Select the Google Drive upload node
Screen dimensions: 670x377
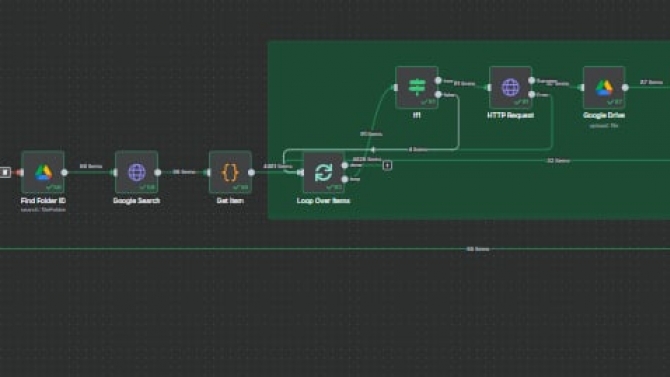(x=604, y=87)
